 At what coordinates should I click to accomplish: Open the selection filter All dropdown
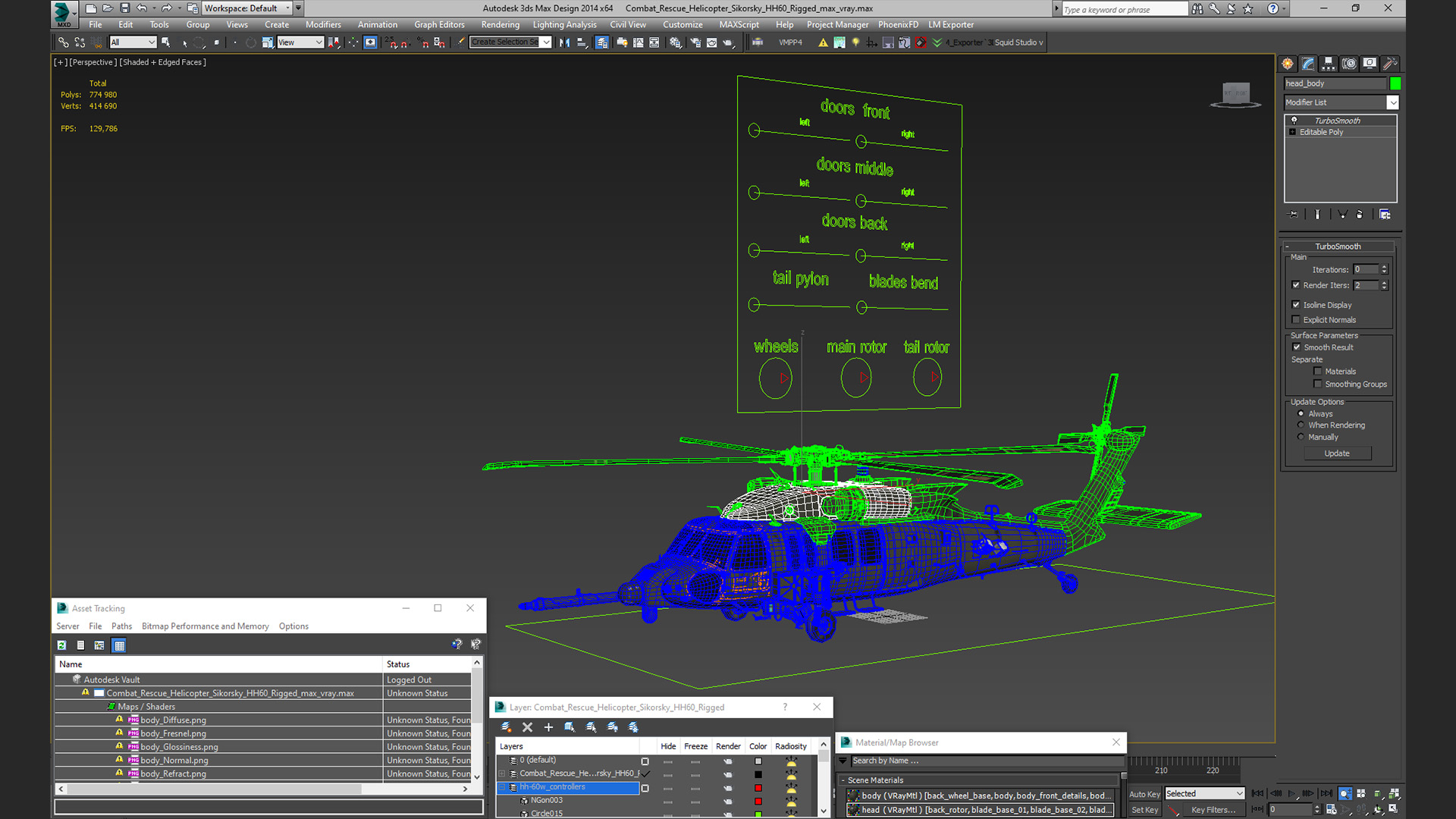(x=133, y=42)
